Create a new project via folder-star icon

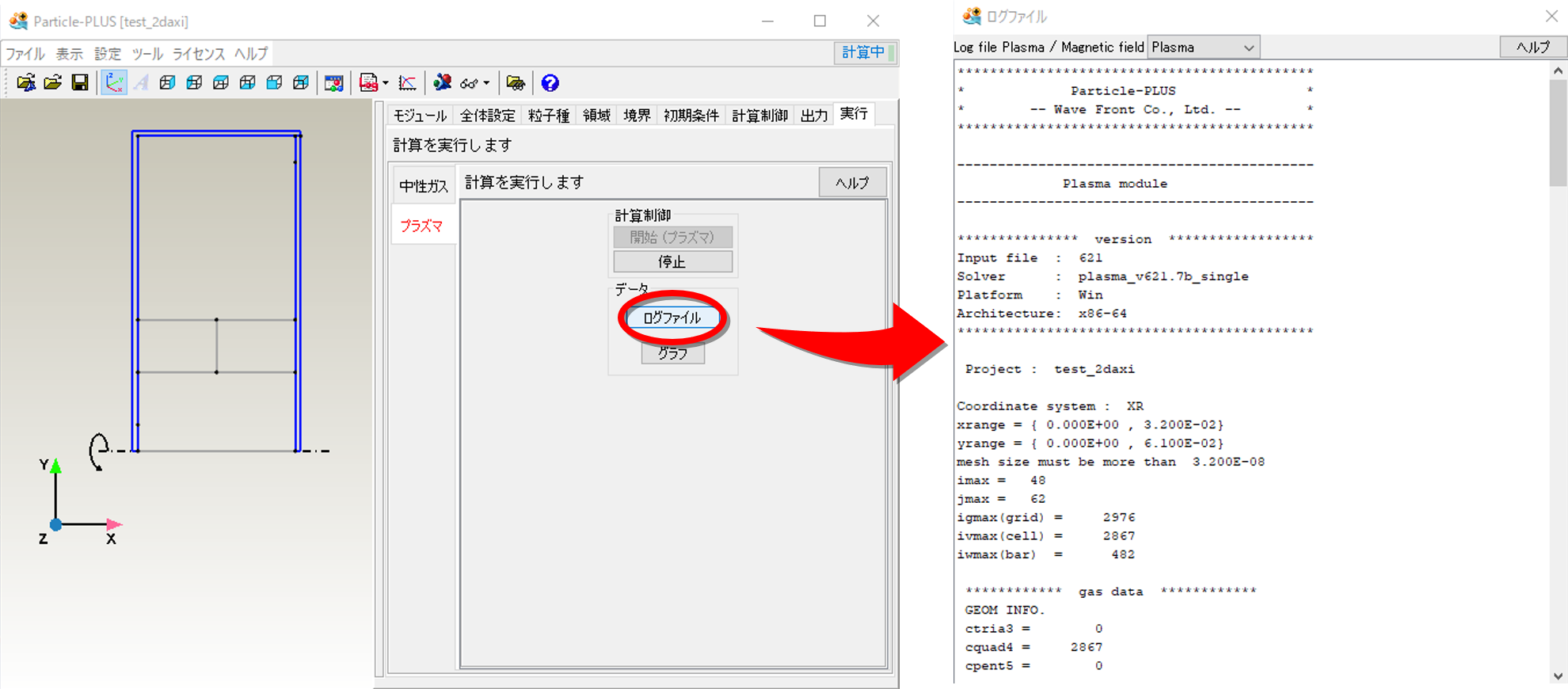coord(26,82)
